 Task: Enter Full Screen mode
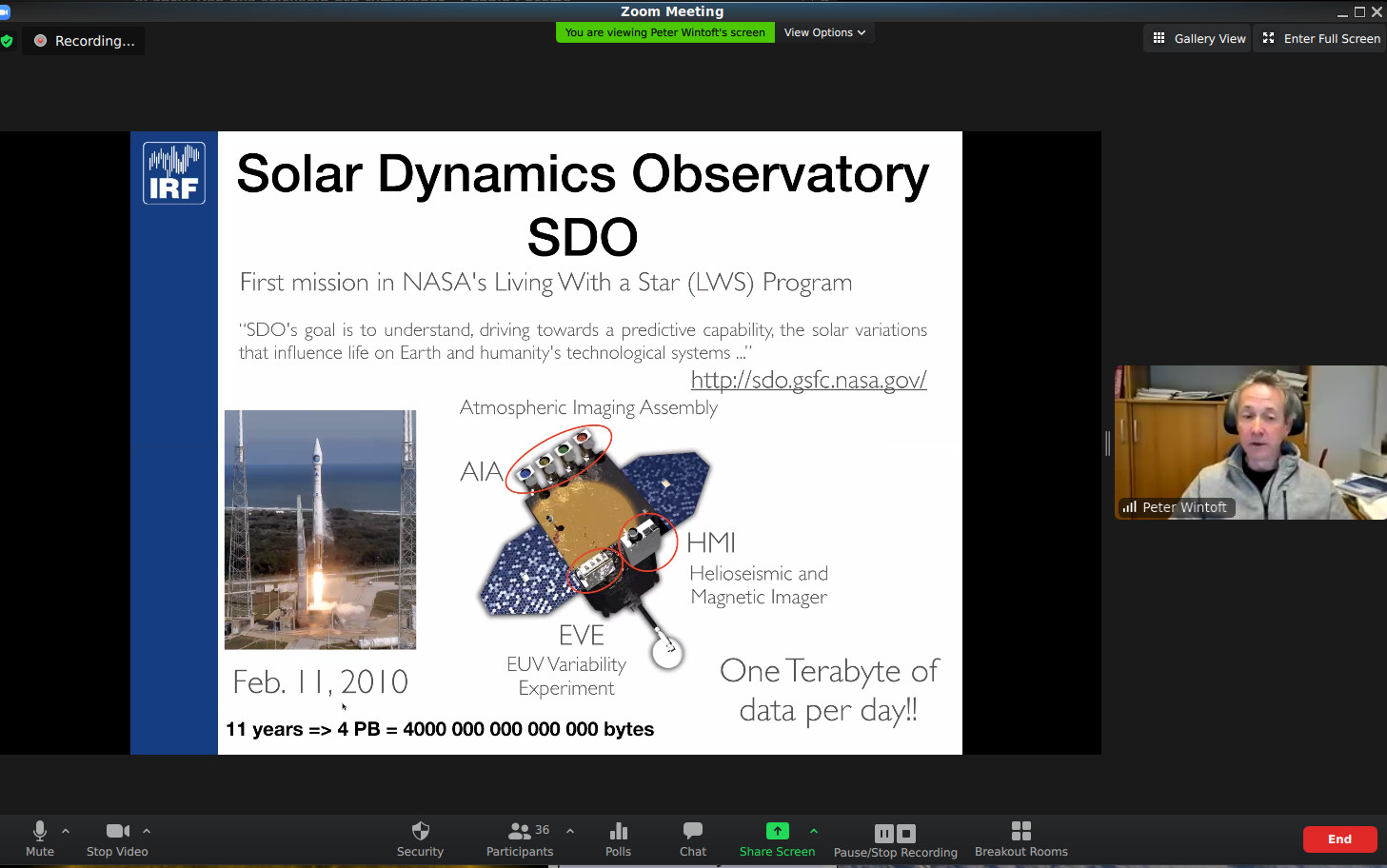coord(1320,38)
